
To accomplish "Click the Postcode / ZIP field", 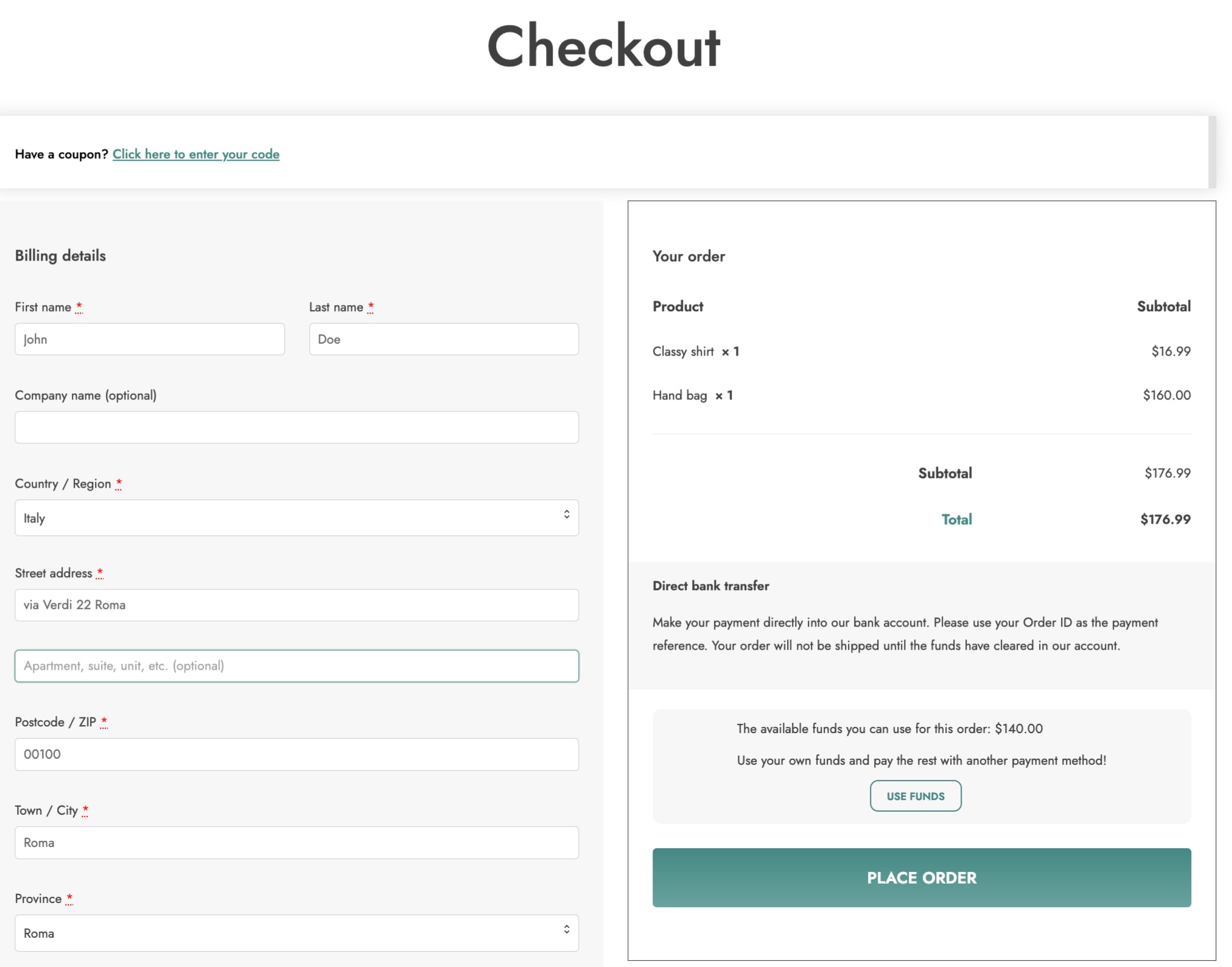I will coord(296,754).
